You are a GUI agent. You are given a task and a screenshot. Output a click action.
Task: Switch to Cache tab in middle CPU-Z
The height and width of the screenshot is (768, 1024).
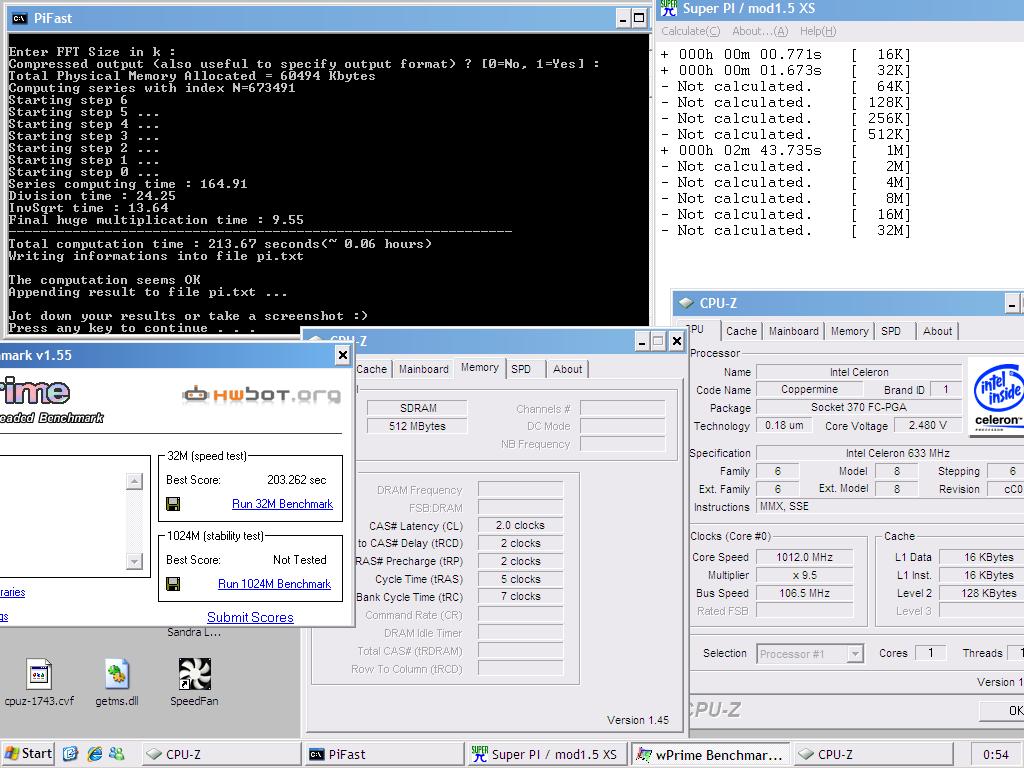click(372, 369)
